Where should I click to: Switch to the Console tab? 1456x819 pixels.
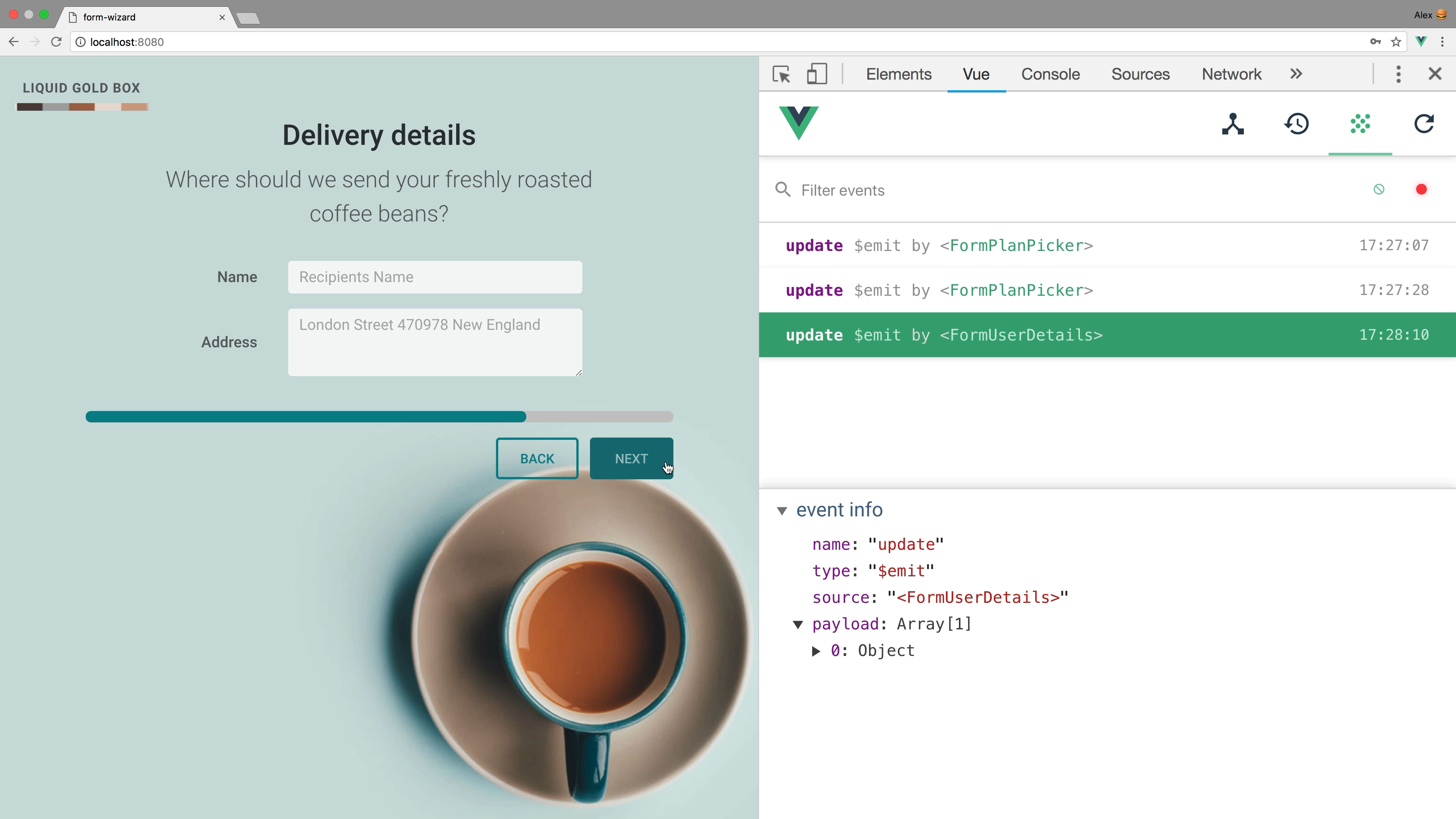(x=1050, y=74)
